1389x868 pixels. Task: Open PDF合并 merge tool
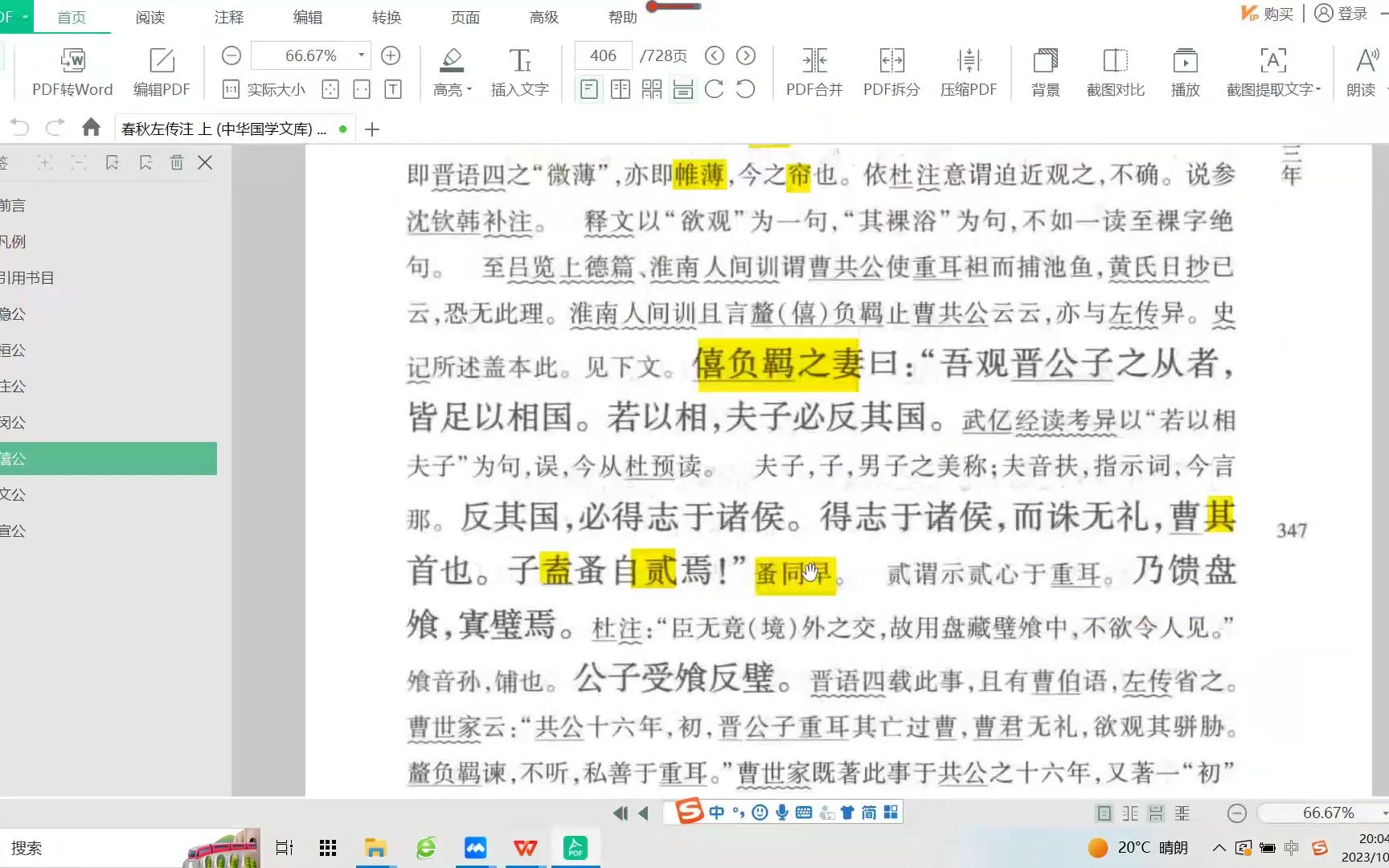coord(814,72)
